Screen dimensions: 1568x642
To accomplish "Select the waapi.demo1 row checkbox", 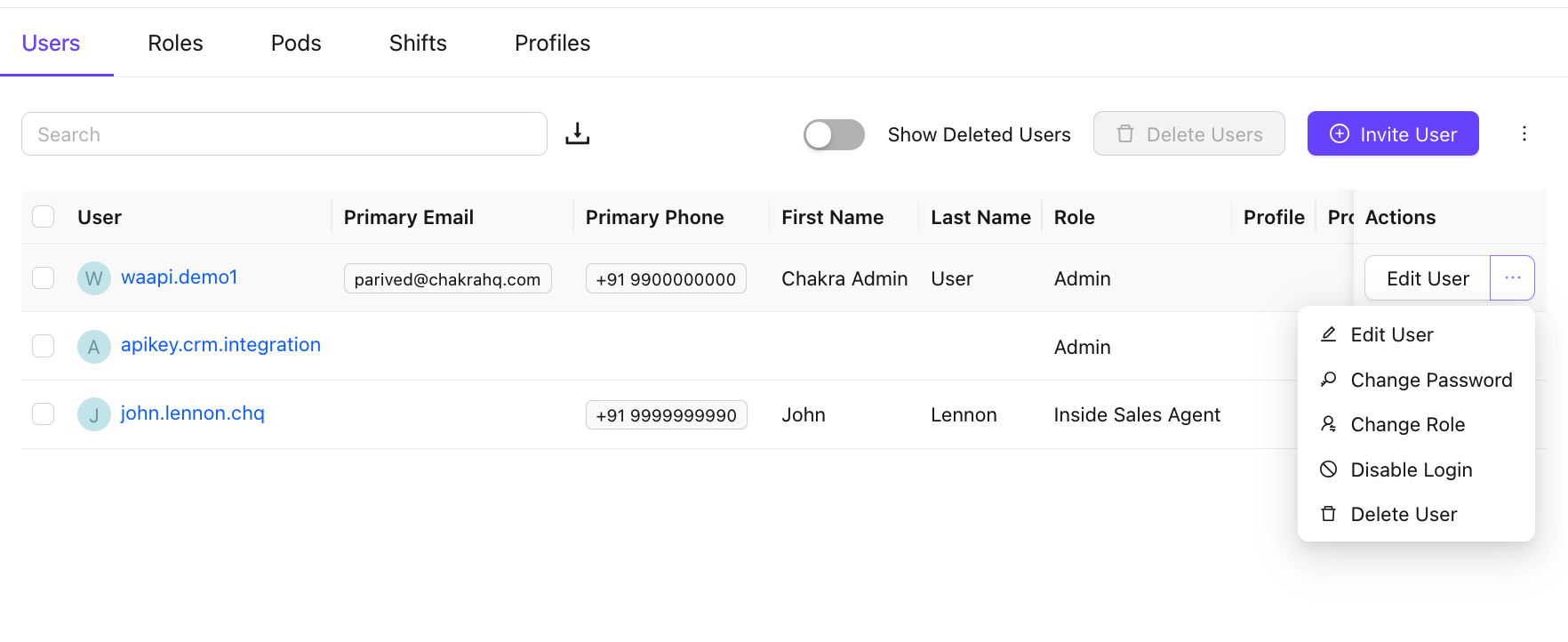I will click(x=44, y=277).
